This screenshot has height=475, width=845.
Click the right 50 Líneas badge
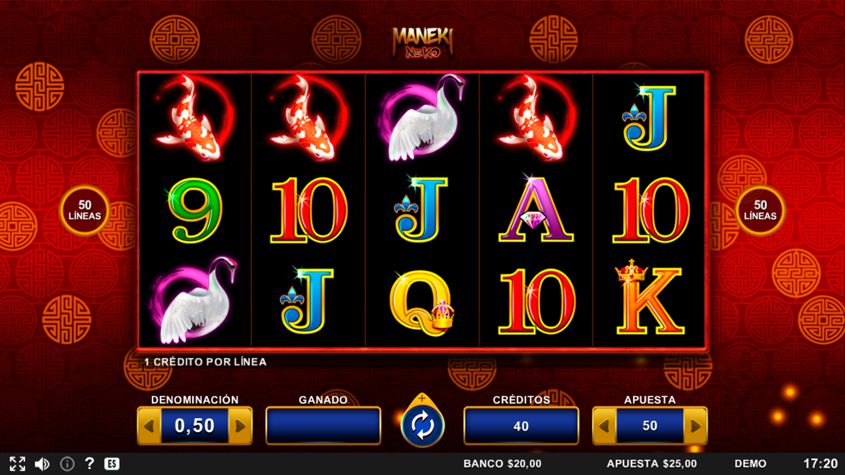point(760,210)
